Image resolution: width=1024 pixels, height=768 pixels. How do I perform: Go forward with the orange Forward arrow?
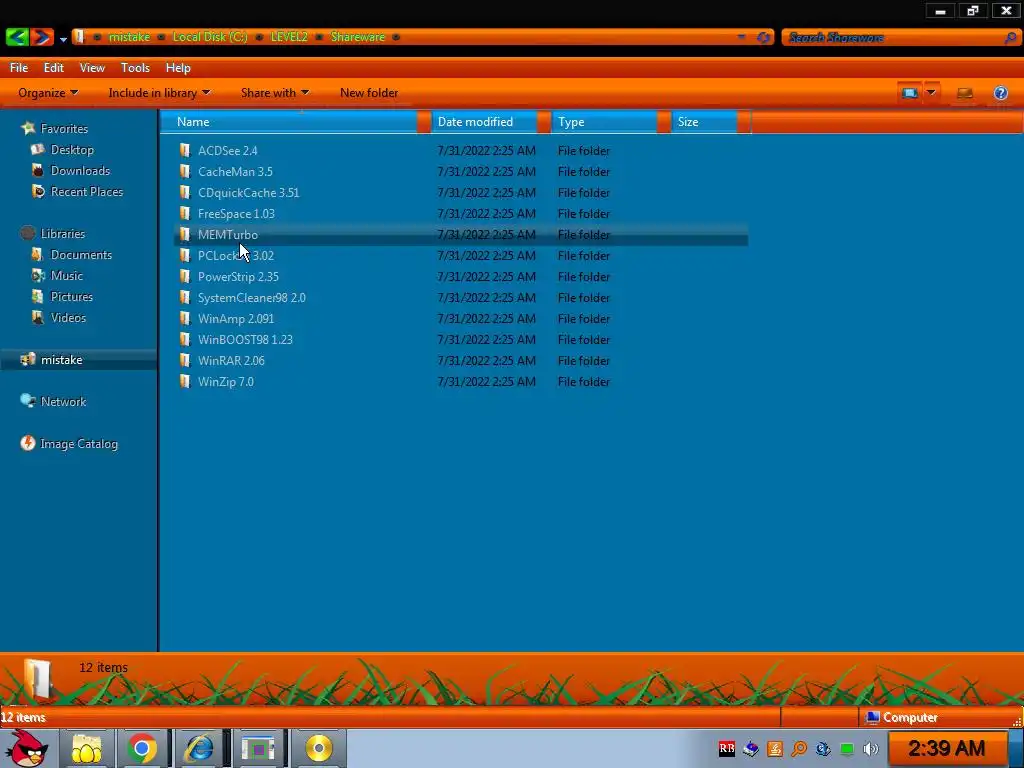pyautogui.click(x=42, y=37)
